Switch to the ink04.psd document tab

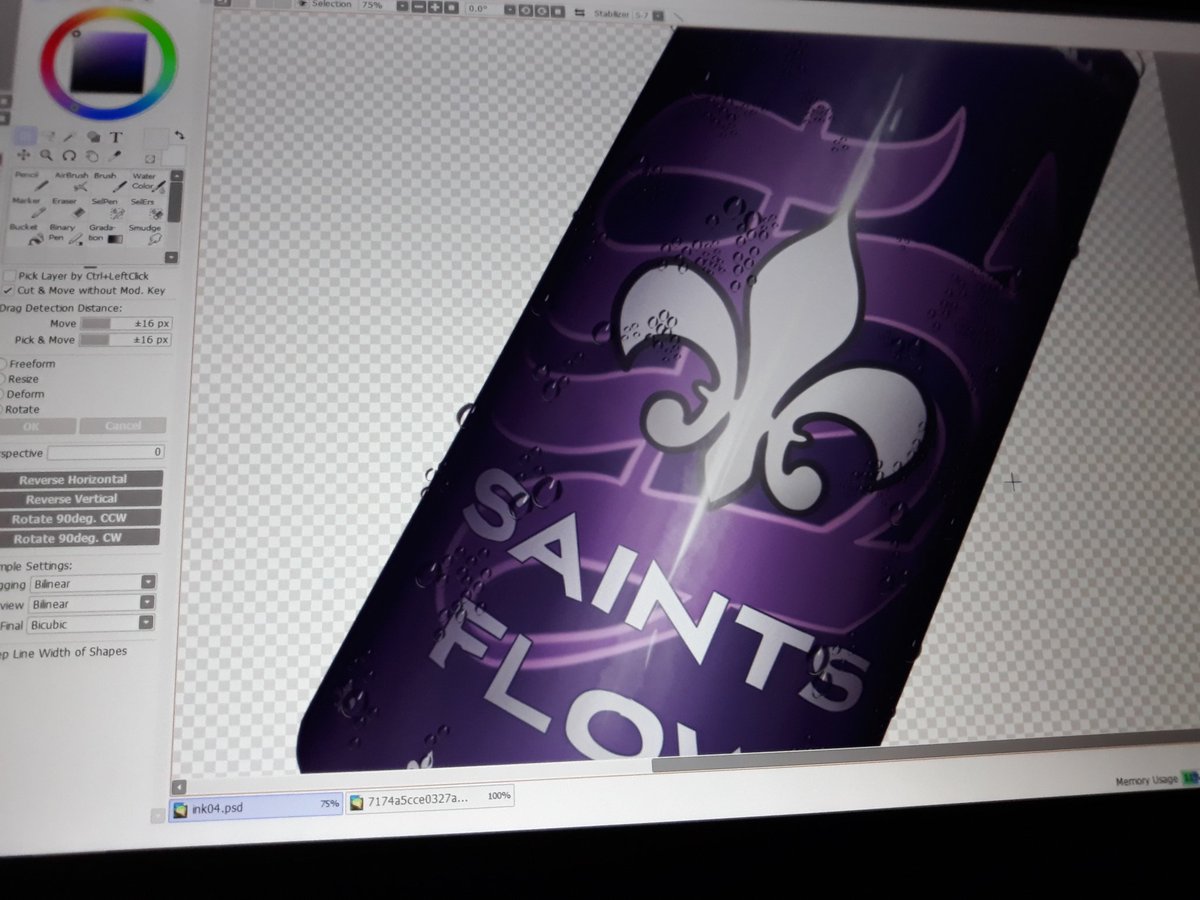click(x=256, y=805)
